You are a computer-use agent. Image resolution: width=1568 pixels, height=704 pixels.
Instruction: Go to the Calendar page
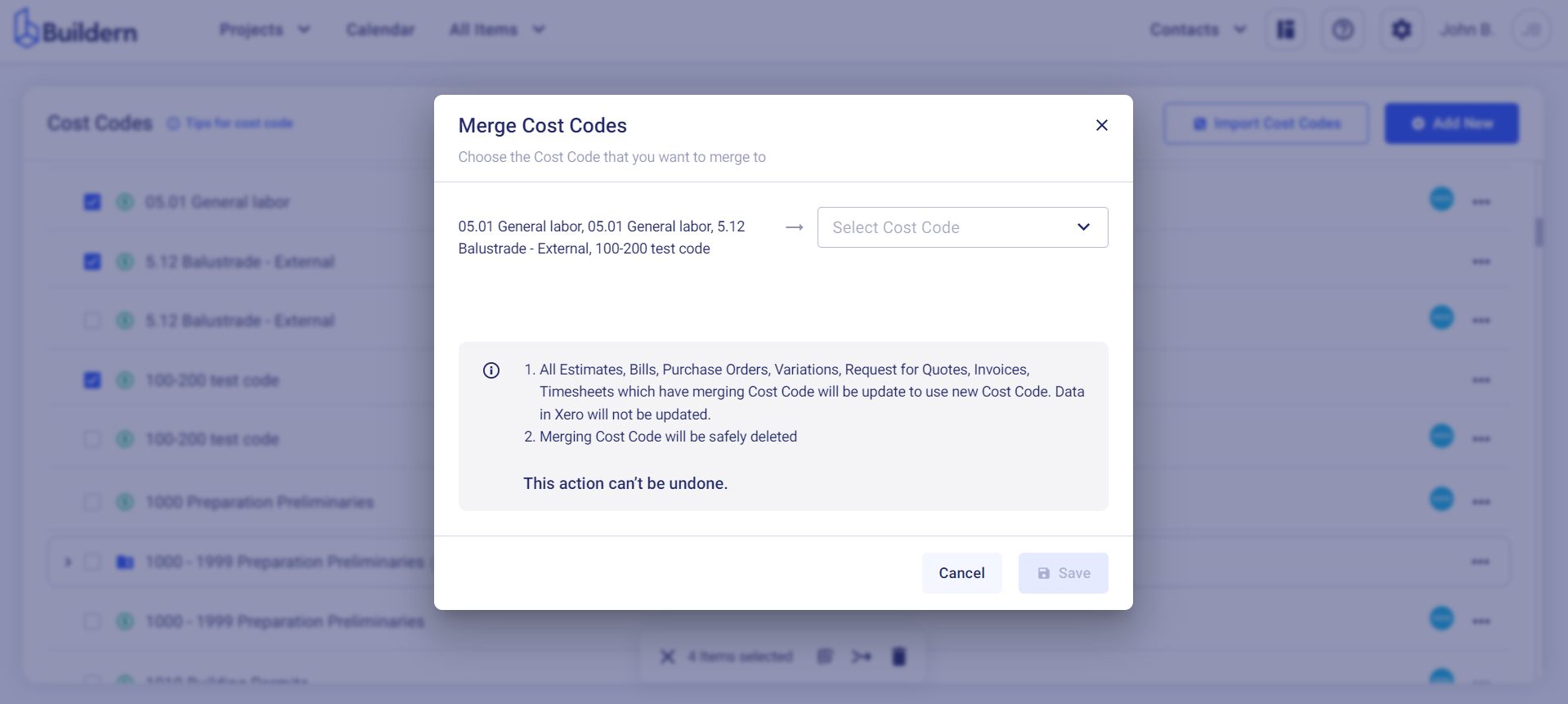380,29
